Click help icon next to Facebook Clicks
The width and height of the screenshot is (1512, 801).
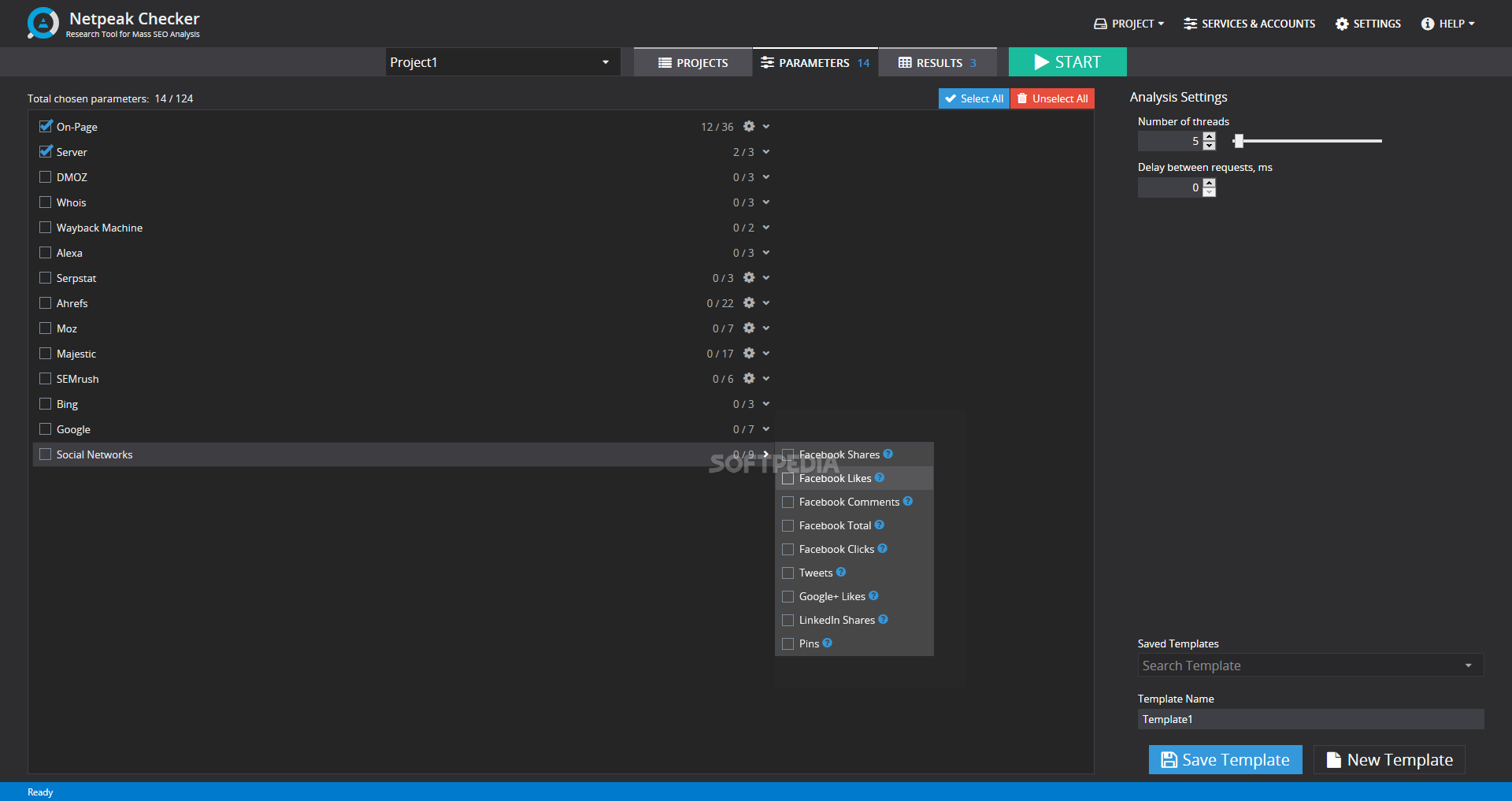tap(883, 548)
